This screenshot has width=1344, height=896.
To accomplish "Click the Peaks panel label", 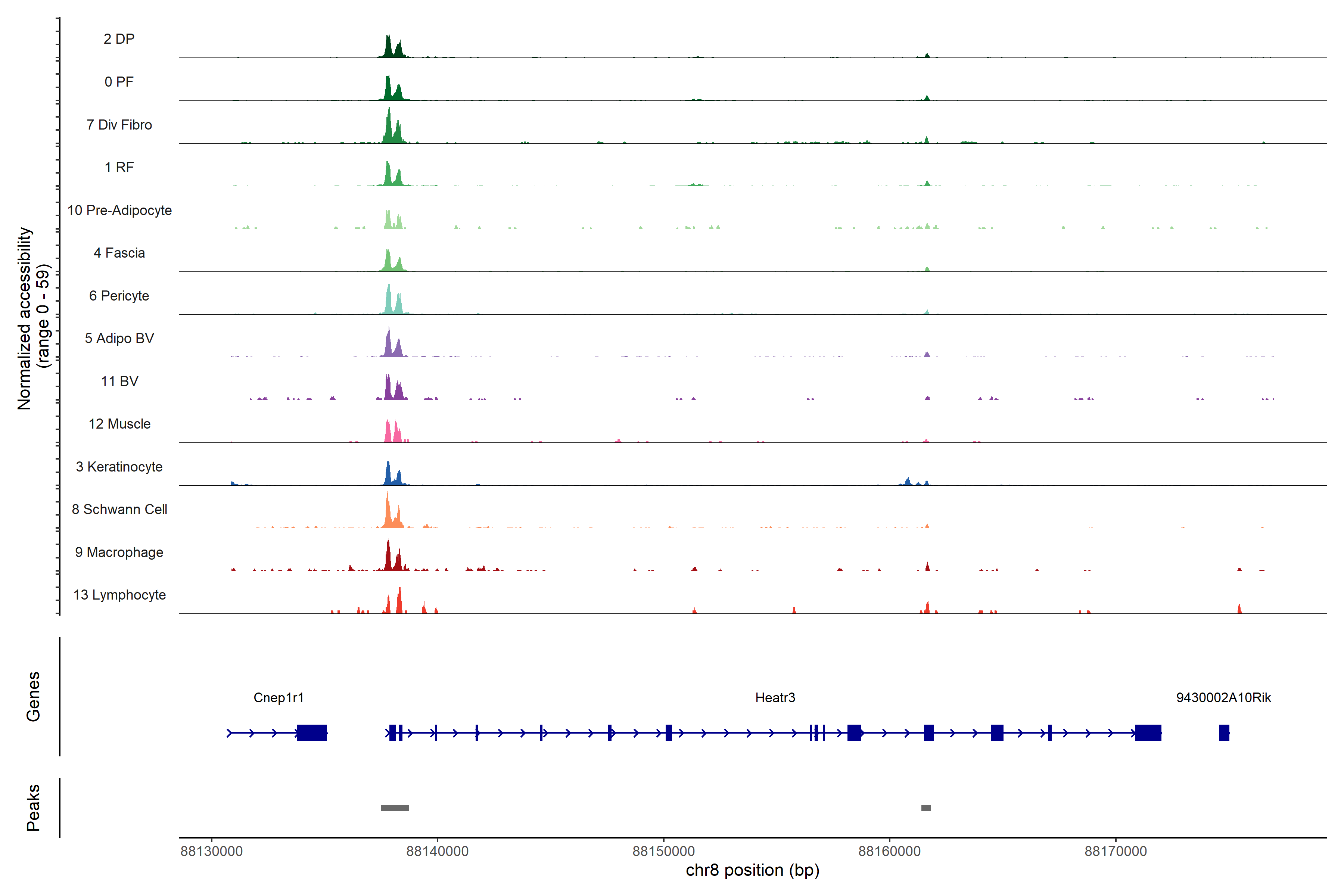I will pos(33,808).
